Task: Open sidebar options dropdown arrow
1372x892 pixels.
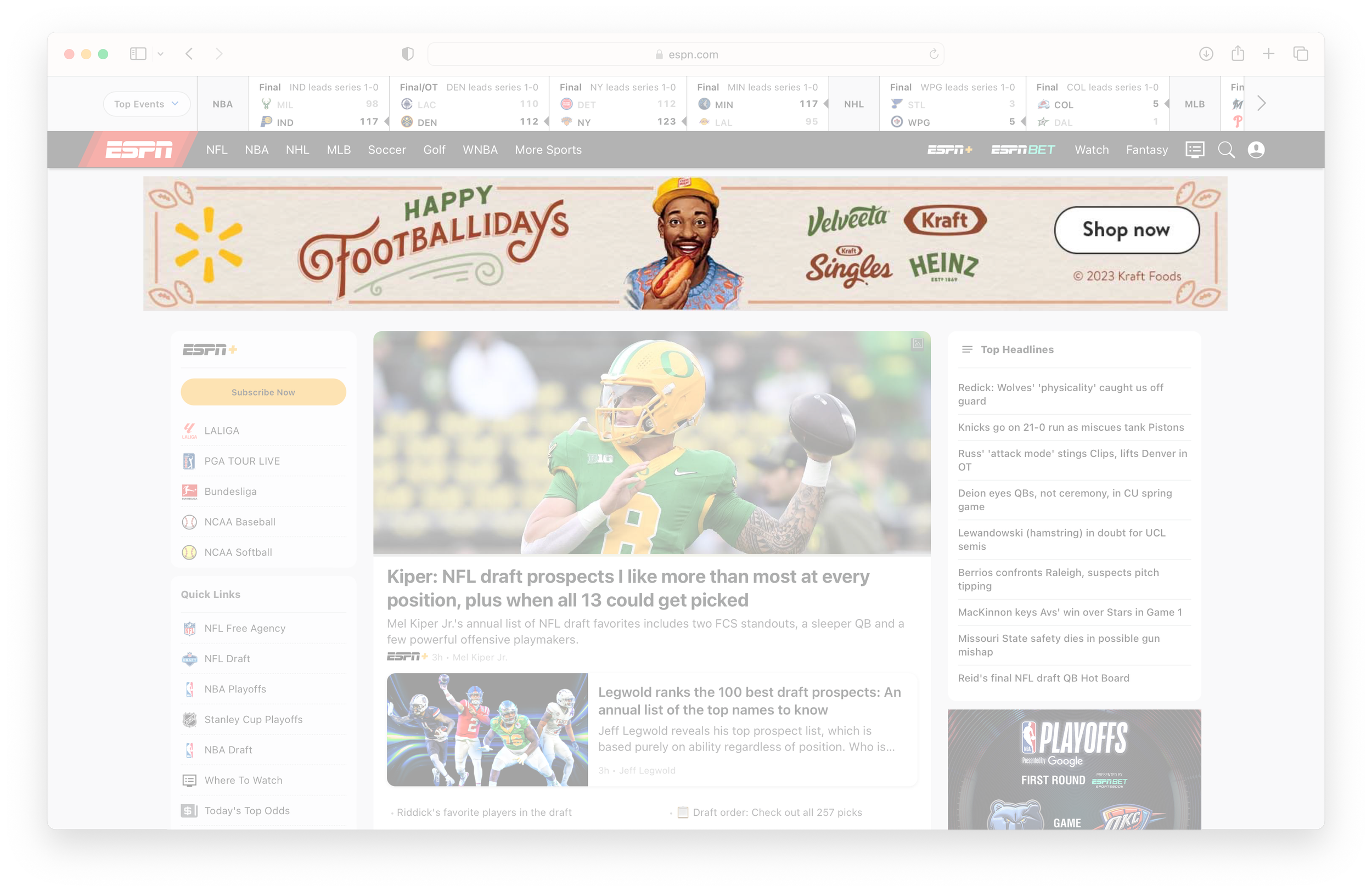Action: [161, 54]
